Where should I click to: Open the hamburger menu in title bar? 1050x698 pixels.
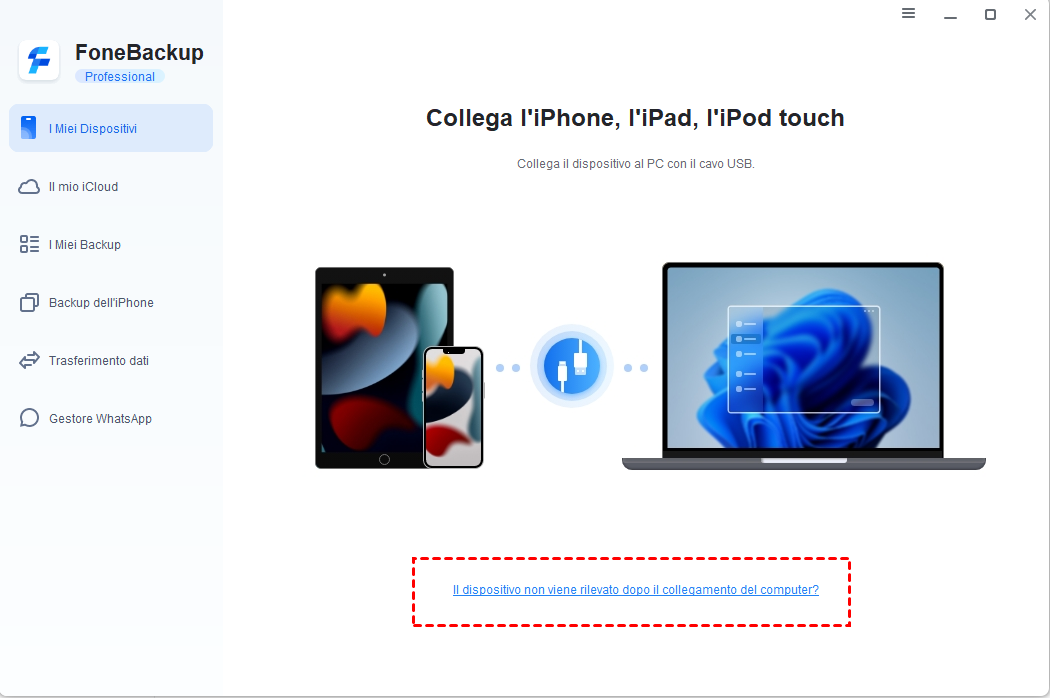[x=908, y=13]
